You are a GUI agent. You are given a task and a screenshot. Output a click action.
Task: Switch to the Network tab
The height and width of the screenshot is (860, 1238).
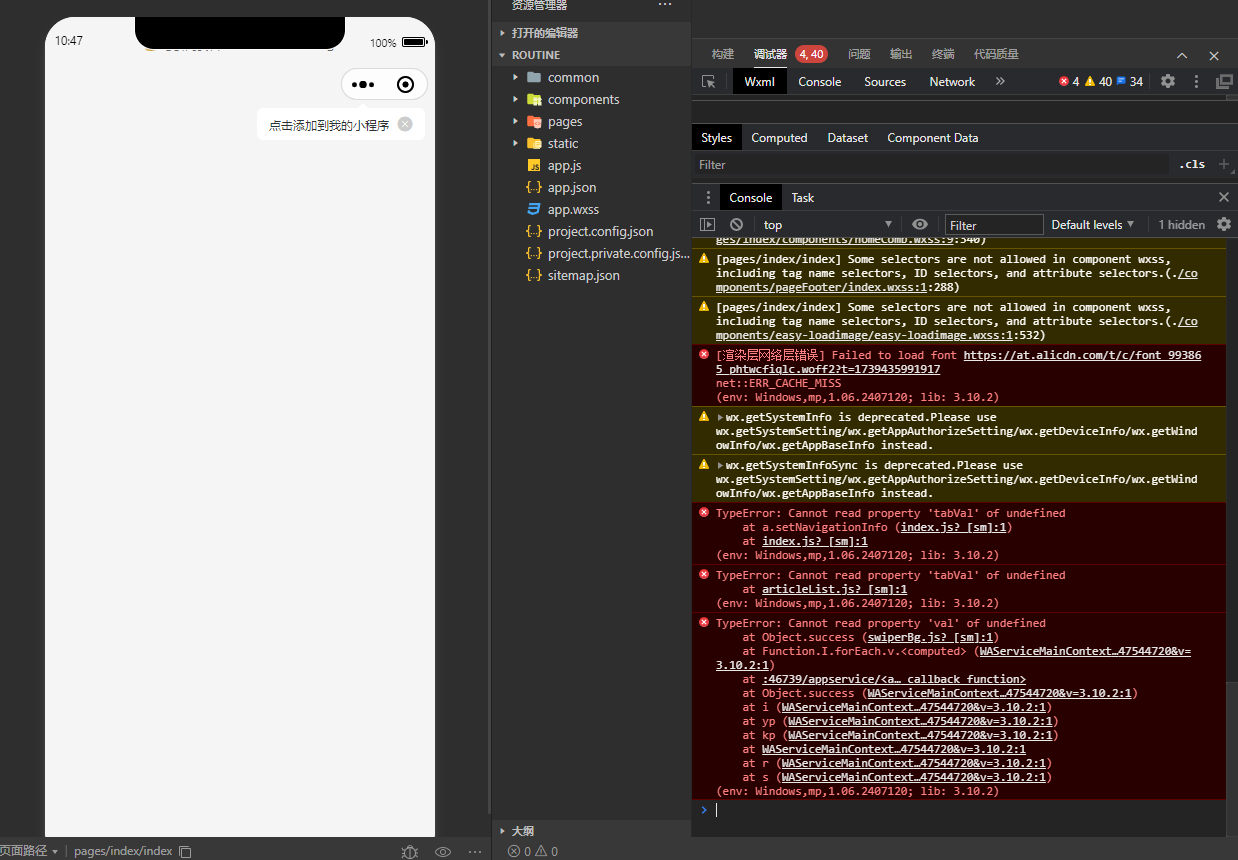[x=951, y=82]
